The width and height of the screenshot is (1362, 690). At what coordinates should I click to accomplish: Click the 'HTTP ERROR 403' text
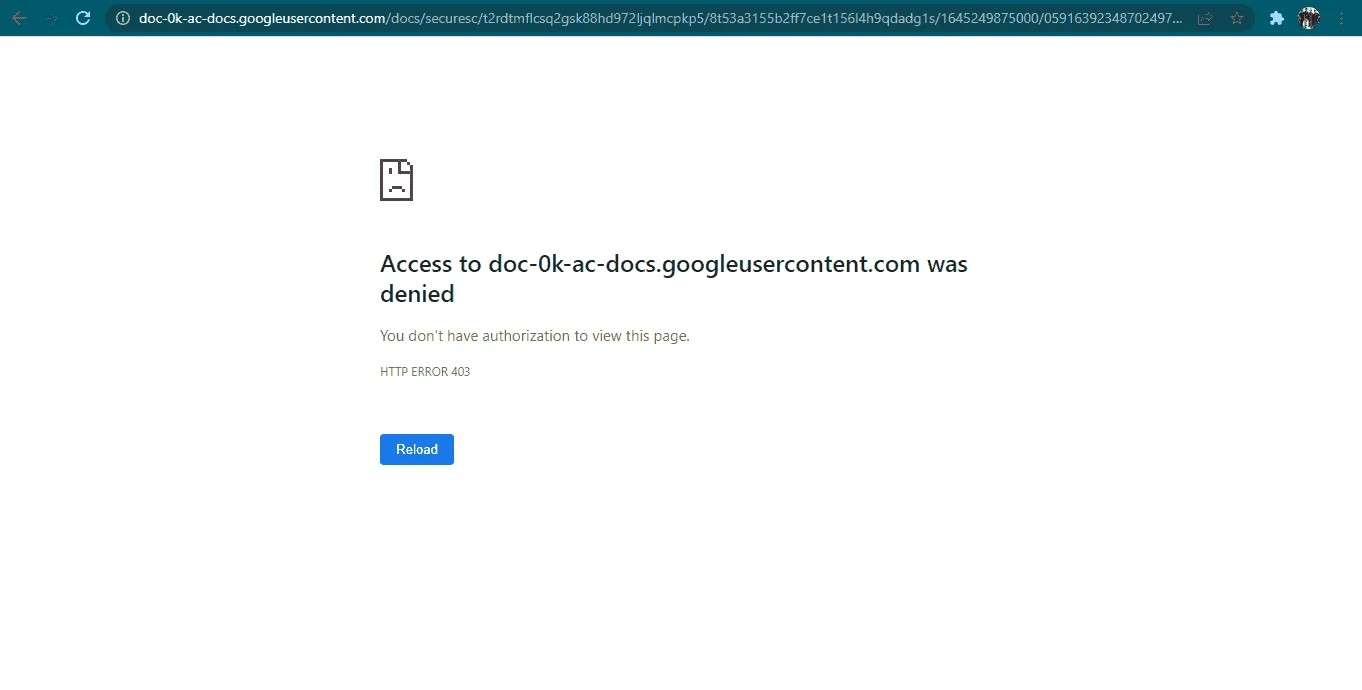click(425, 372)
